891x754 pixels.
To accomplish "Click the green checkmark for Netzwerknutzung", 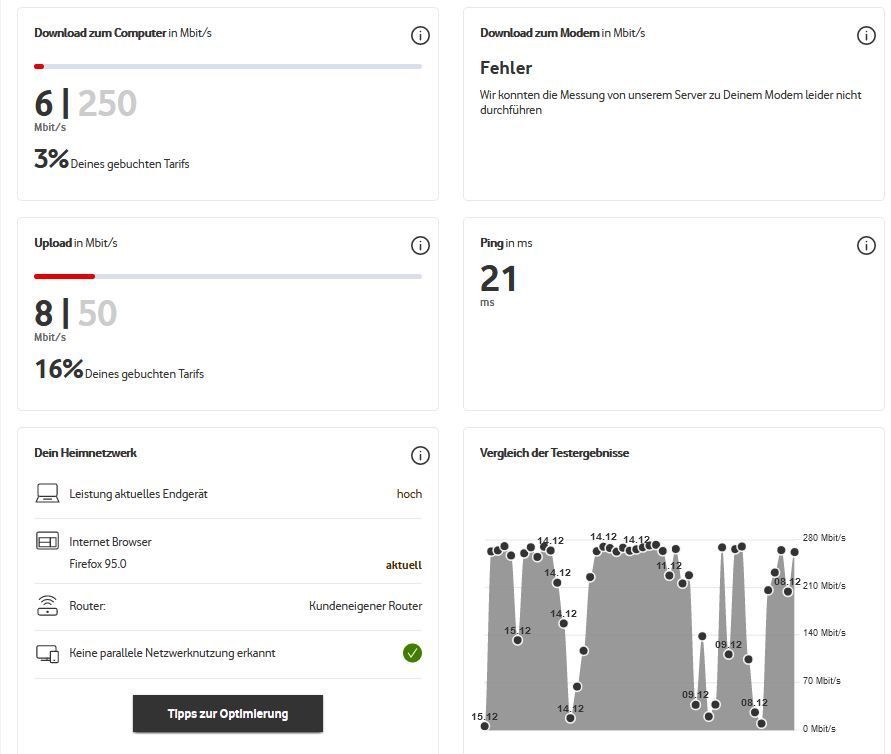I will pos(413,653).
